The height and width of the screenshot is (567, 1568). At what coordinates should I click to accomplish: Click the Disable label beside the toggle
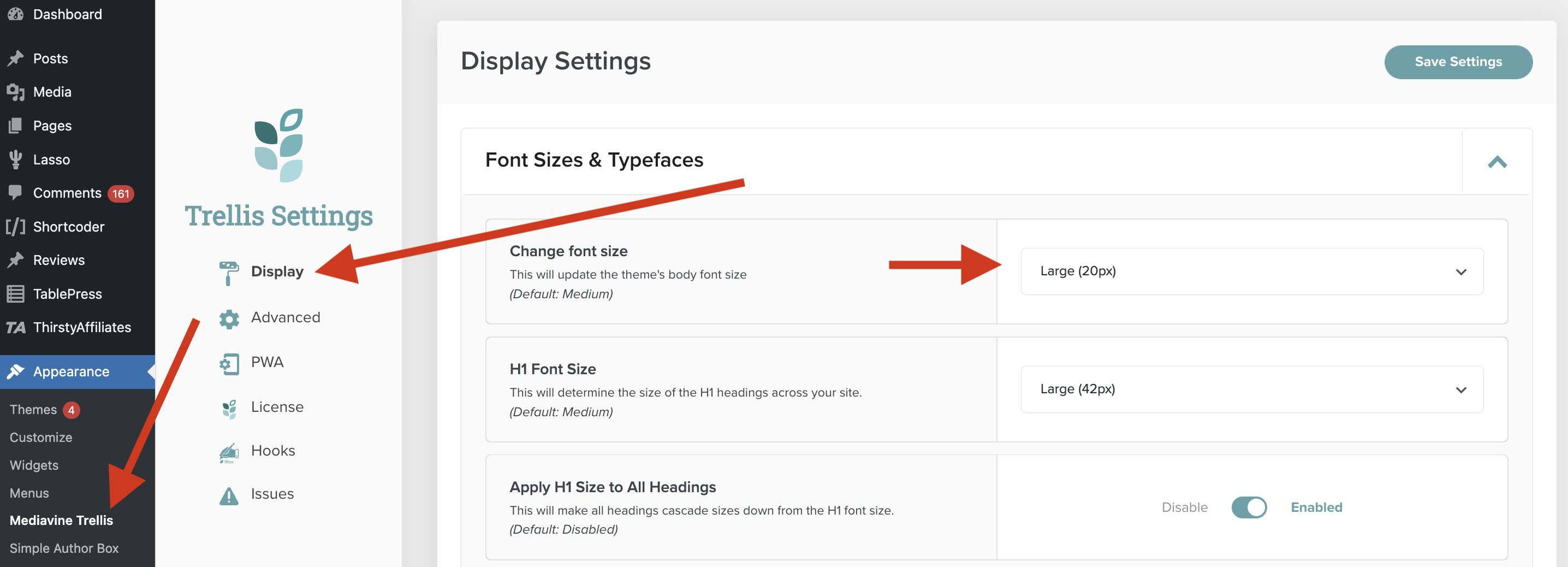pos(1184,507)
